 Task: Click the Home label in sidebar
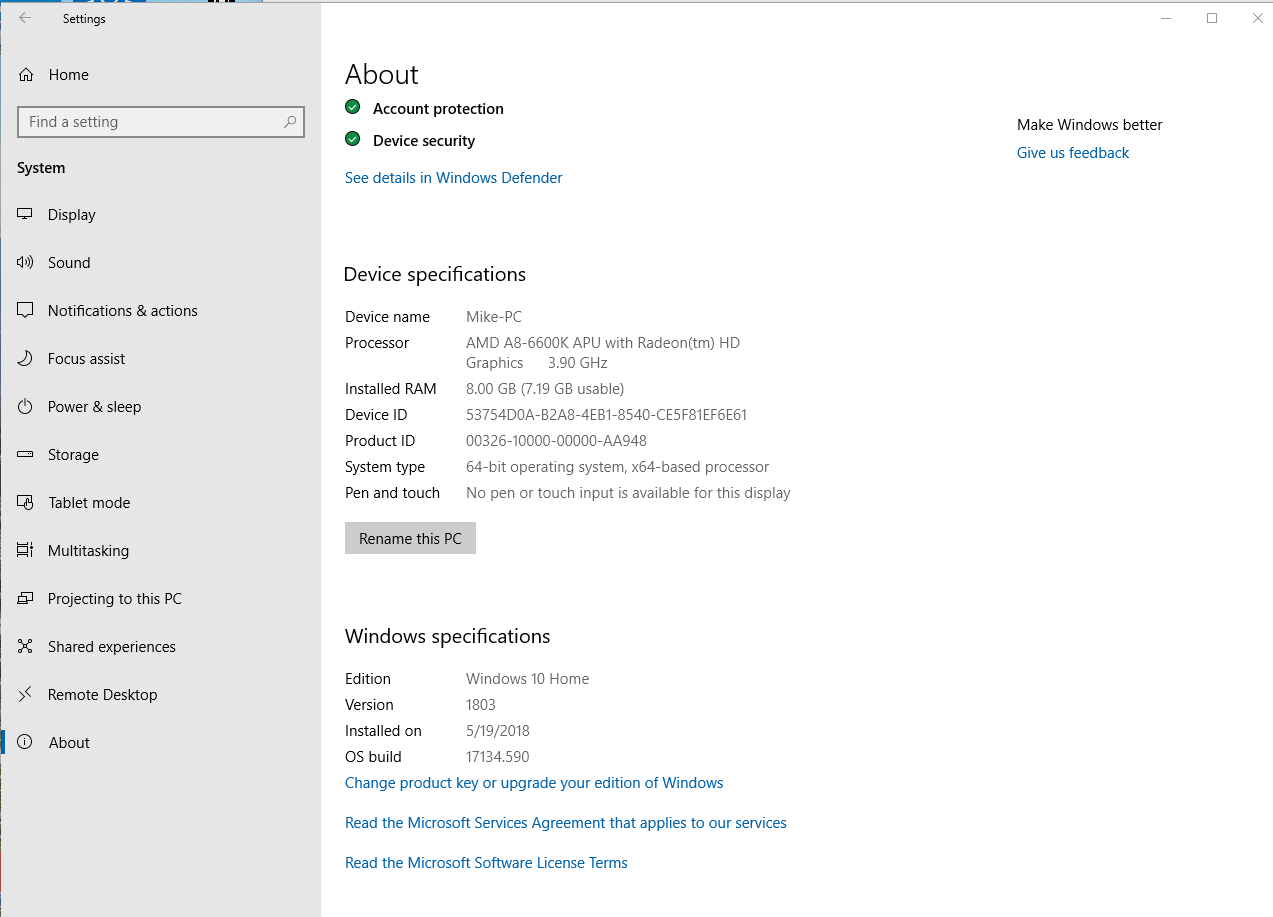point(69,75)
